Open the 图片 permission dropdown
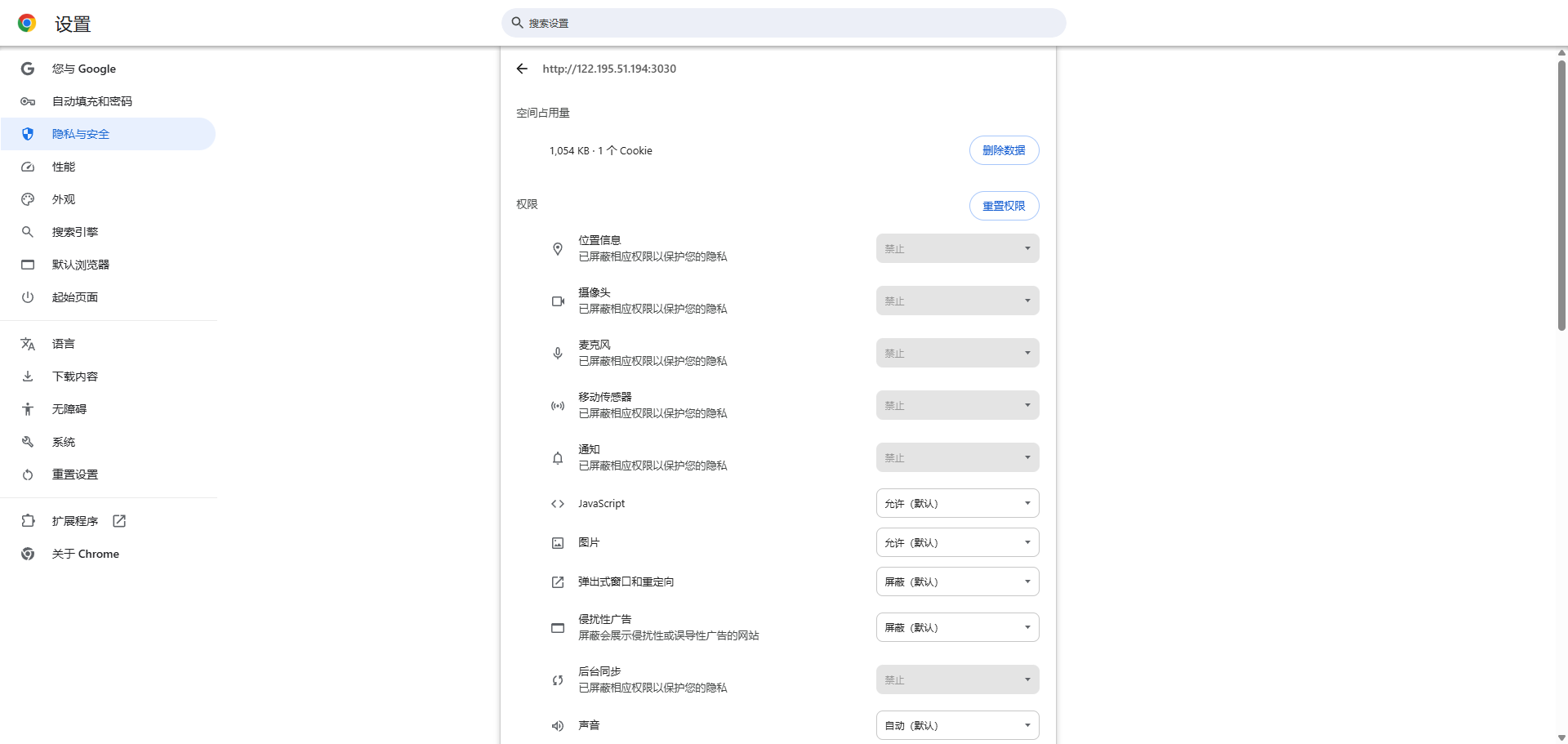The width and height of the screenshot is (1568, 744). click(x=957, y=542)
